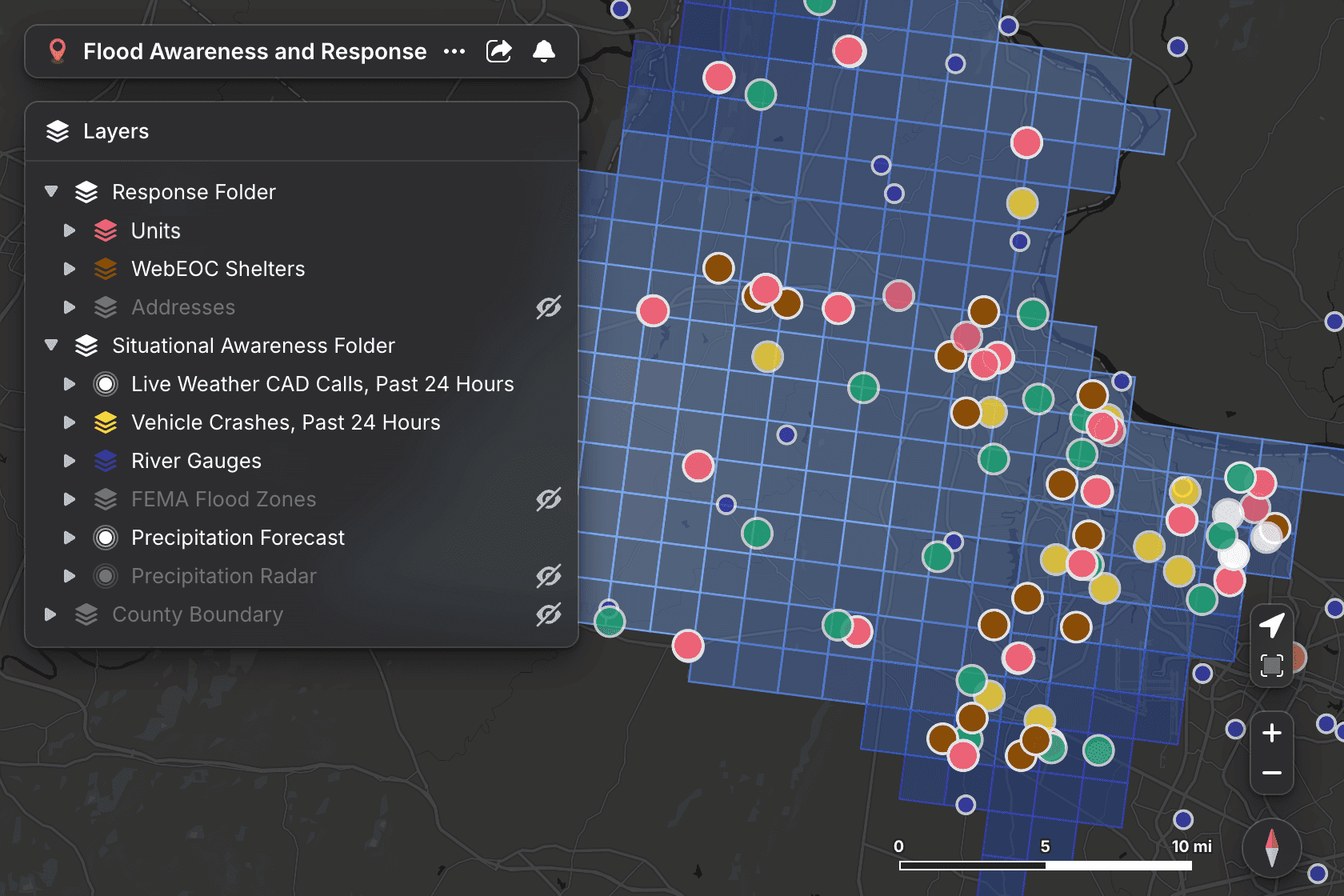Unhide the FEMA Flood Zones layer
Image resolution: width=1344 pixels, height=896 pixels.
point(548,499)
